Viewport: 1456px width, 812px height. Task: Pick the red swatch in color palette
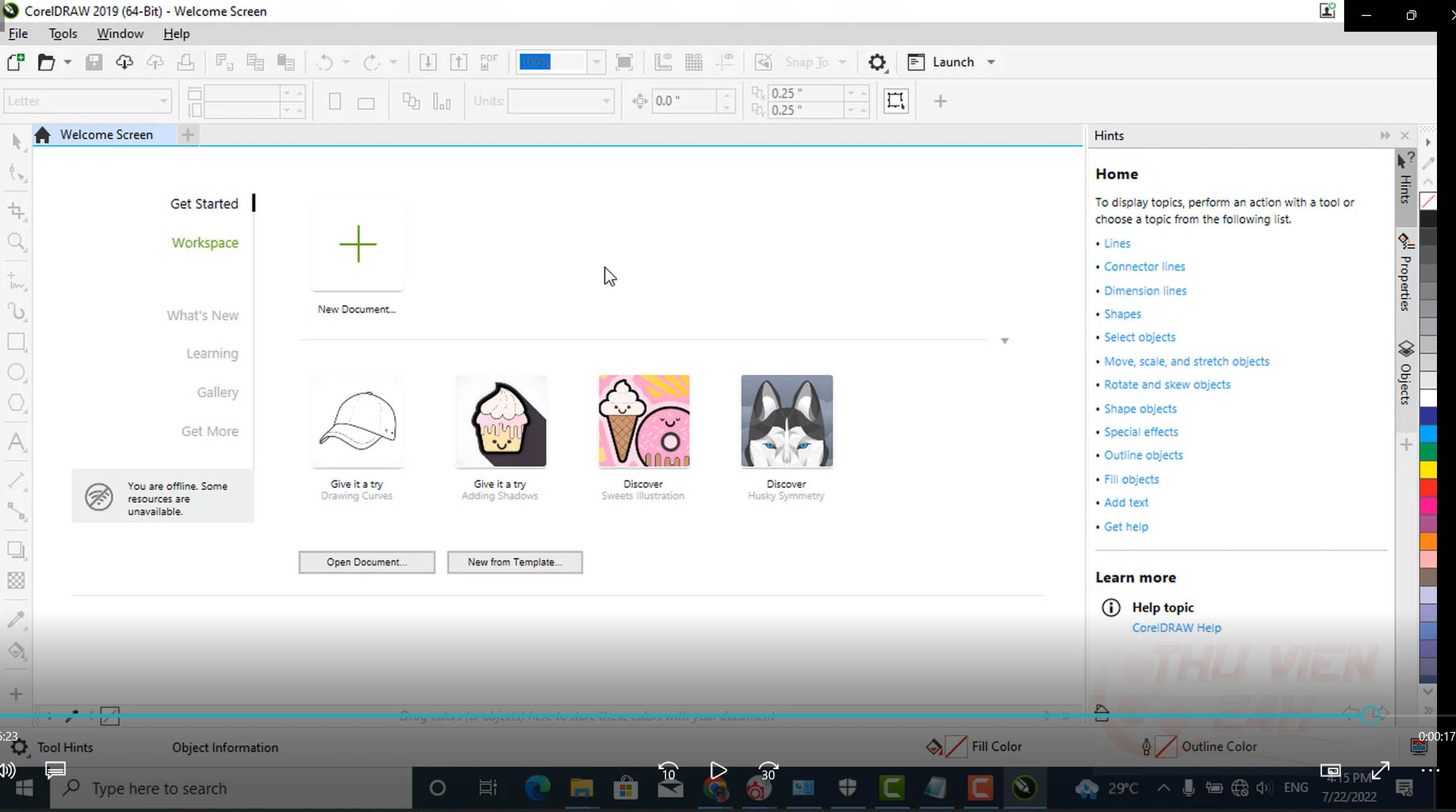pos(1428,488)
